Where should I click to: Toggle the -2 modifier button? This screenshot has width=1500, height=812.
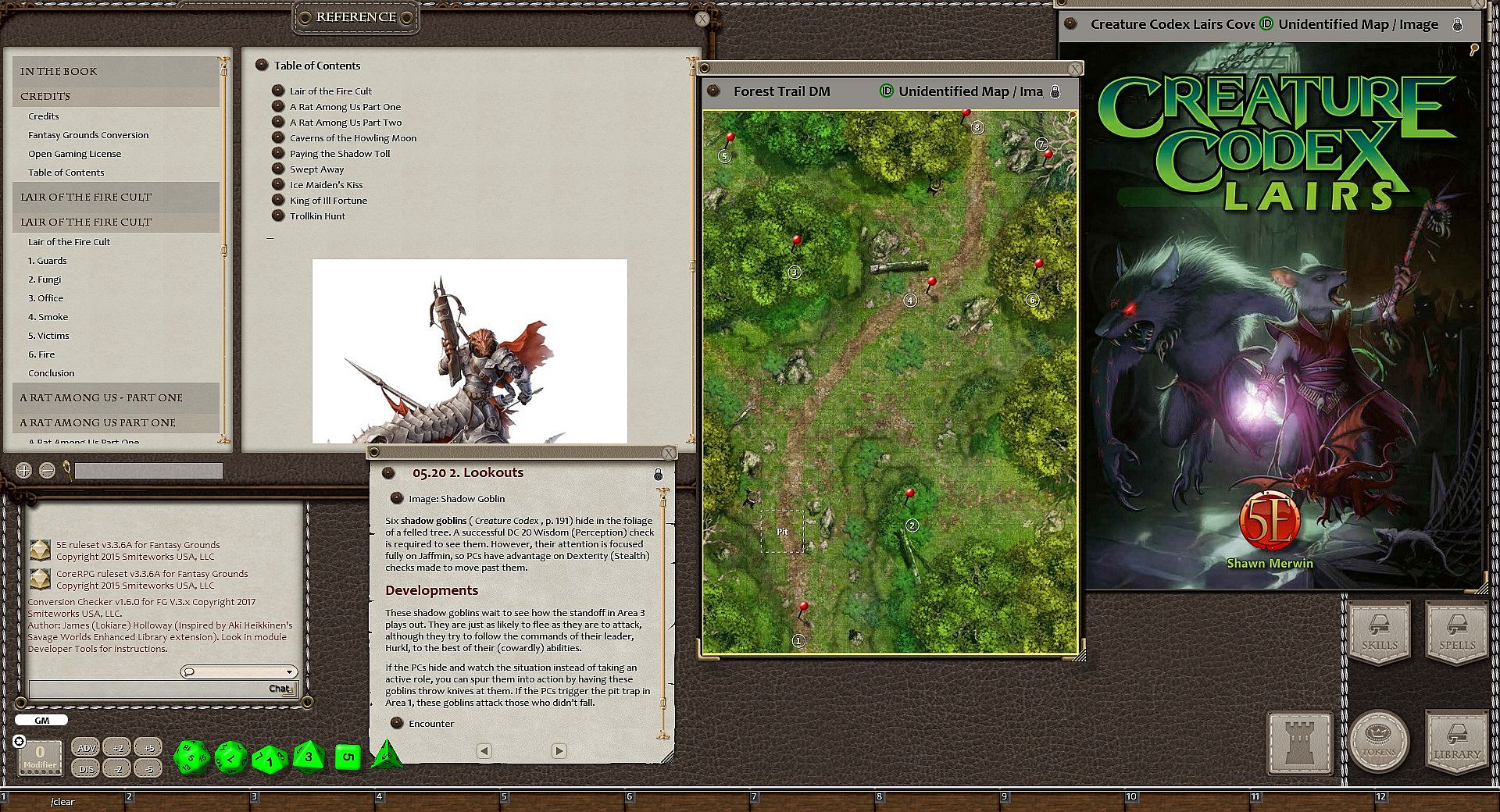117,768
